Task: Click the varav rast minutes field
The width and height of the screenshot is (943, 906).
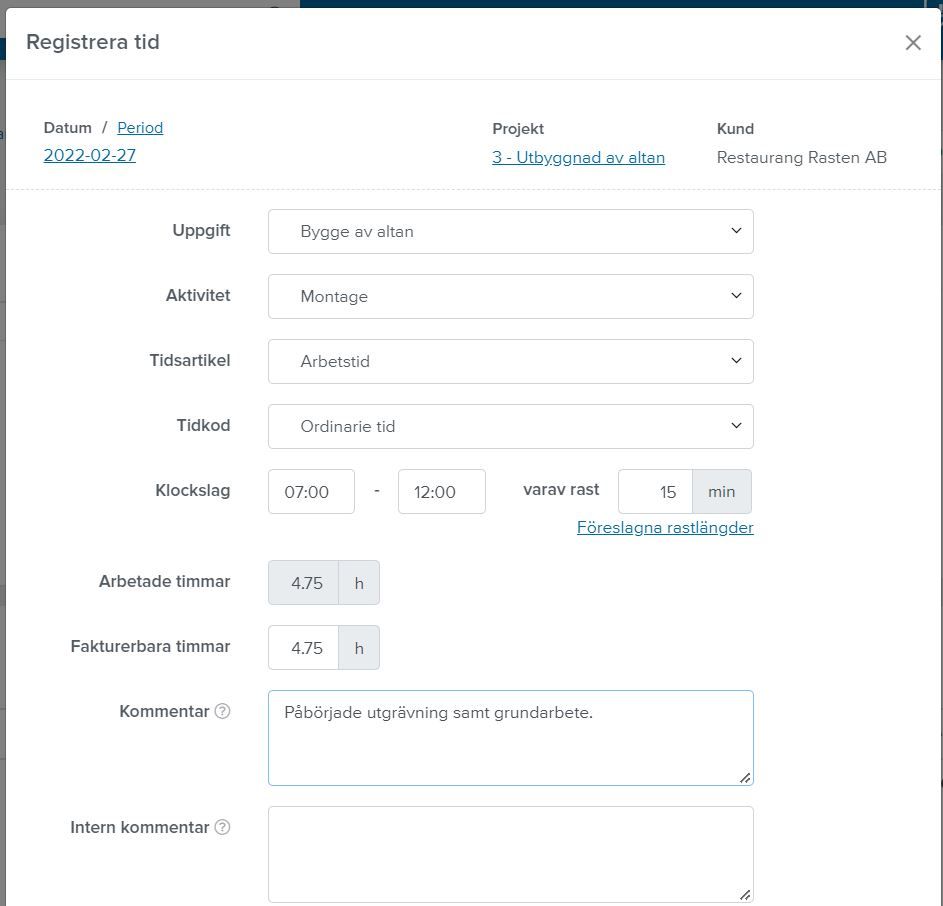Action: (x=656, y=492)
